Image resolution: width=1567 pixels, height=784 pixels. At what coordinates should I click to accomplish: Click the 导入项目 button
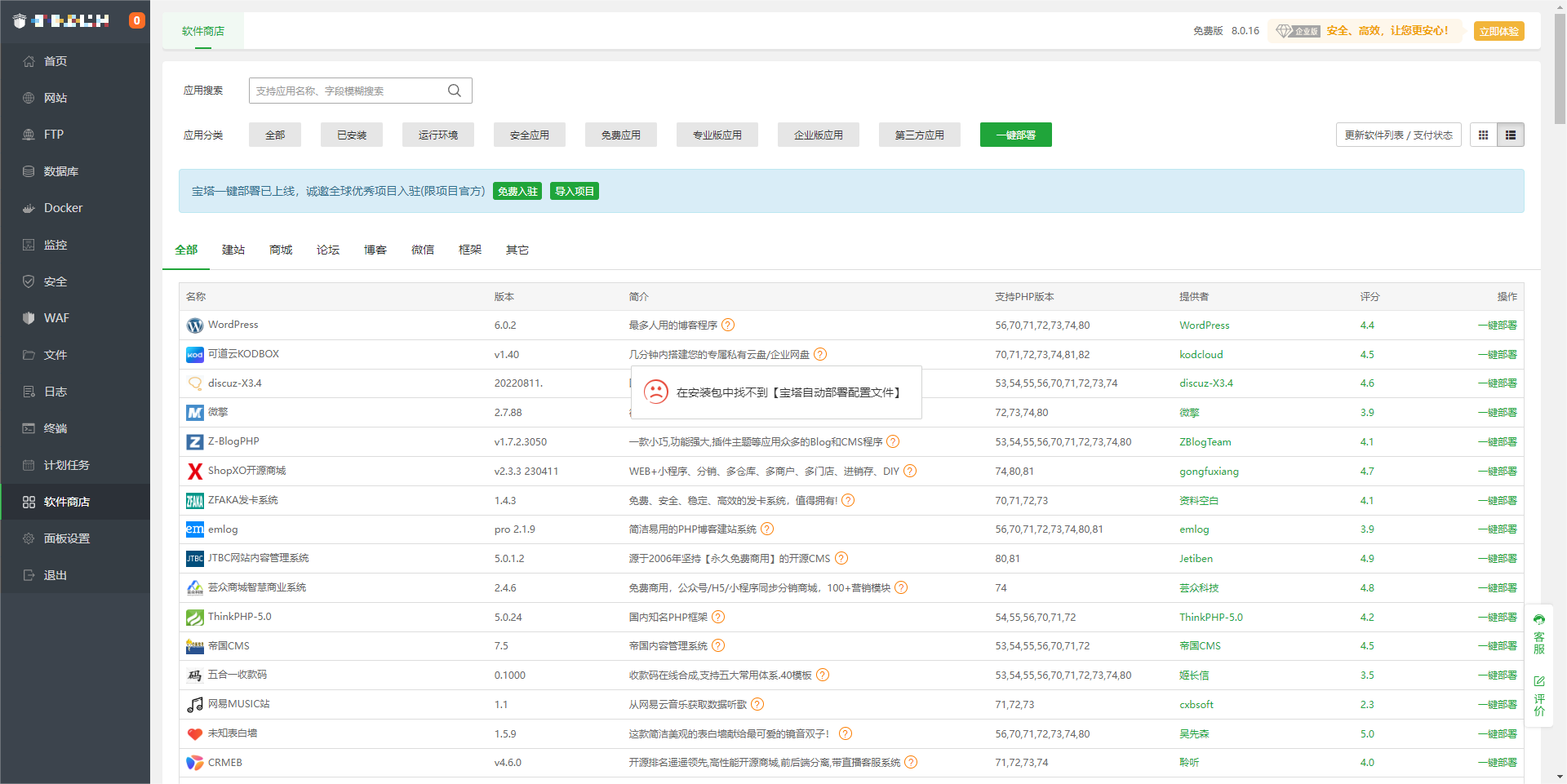pyautogui.click(x=575, y=191)
